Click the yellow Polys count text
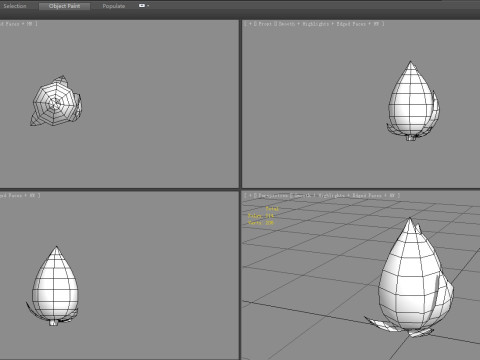Image resolution: width=480 pixels, height=360 pixels. coord(261,216)
